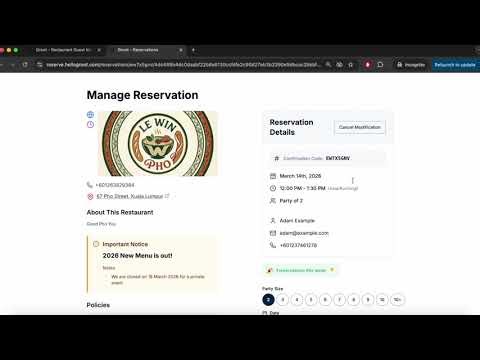Close the Restaurant Guest browser tab

(x=99, y=50)
